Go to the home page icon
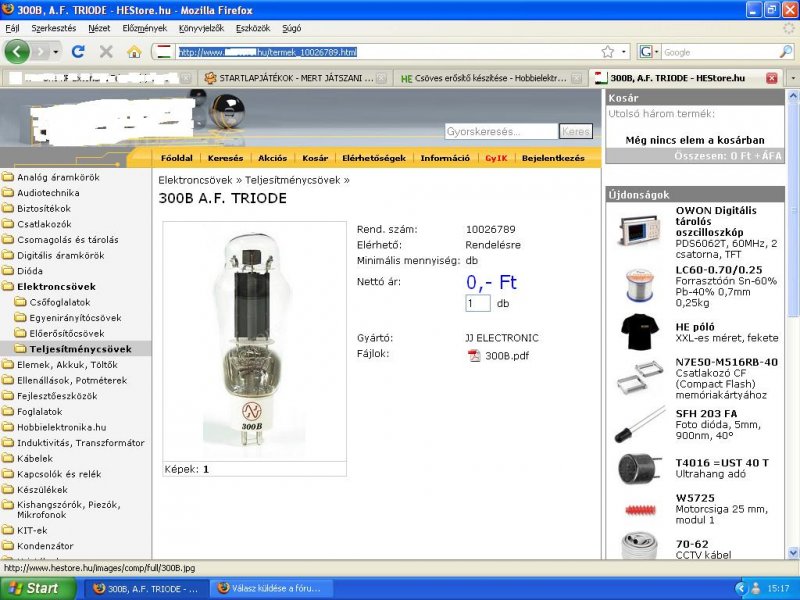The height and width of the screenshot is (600, 800). click(134, 52)
